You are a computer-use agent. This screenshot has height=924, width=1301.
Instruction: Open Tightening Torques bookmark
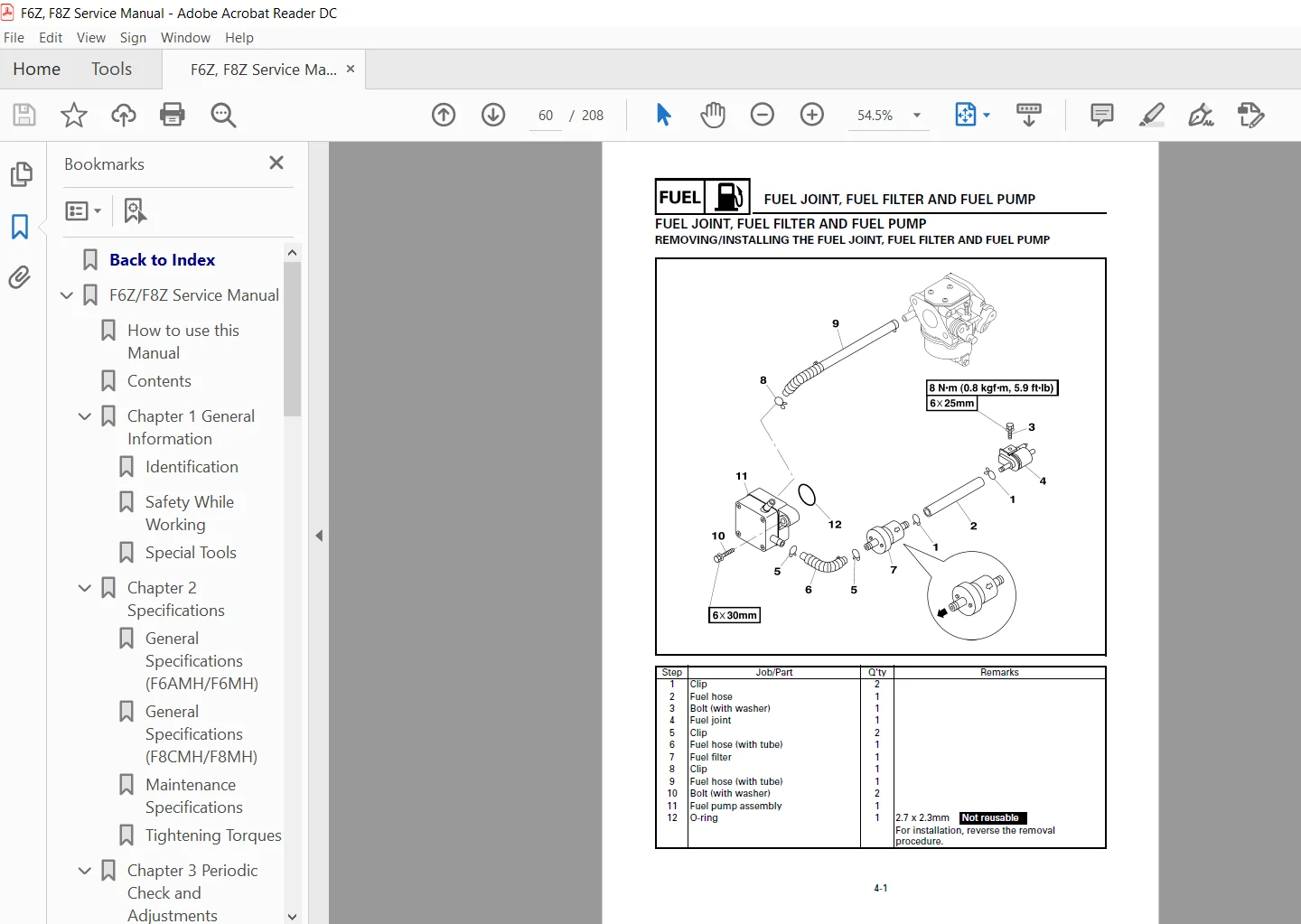213,835
